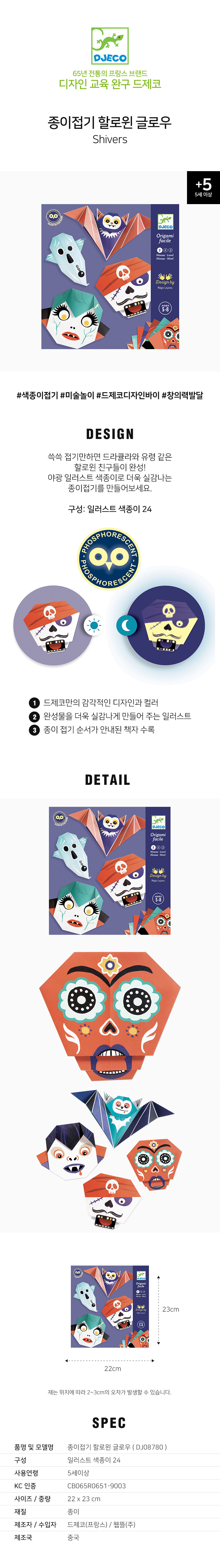Click the green DJECO gecko logo

(x=110, y=46)
